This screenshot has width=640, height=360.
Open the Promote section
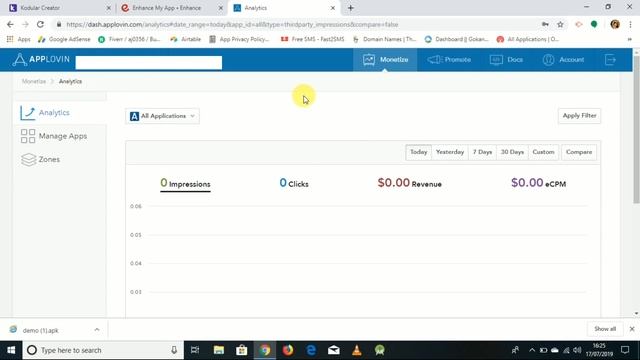click(x=449, y=60)
